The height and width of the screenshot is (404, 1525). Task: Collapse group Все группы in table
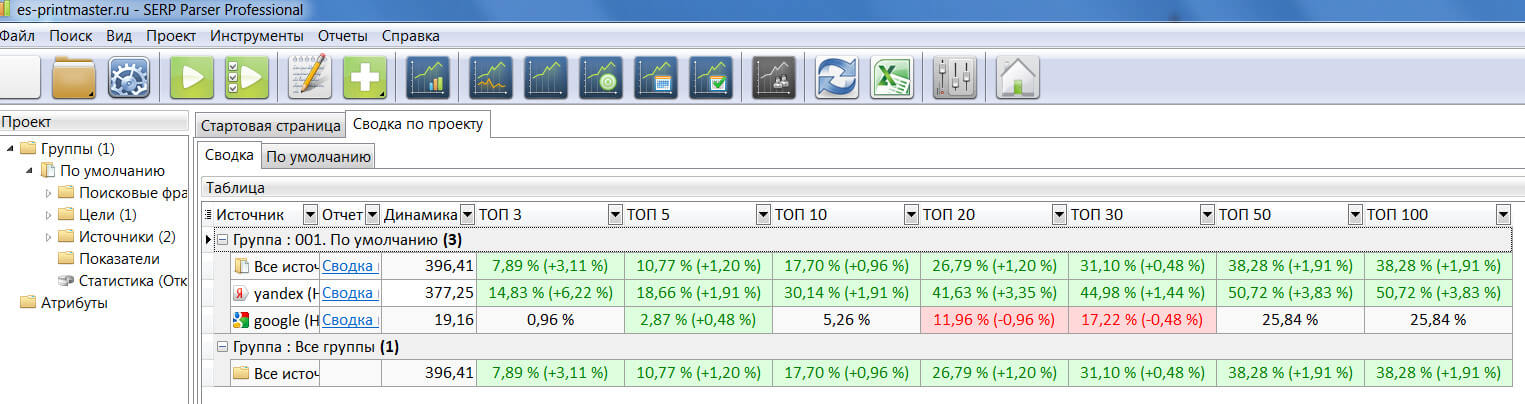tap(223, 347)
